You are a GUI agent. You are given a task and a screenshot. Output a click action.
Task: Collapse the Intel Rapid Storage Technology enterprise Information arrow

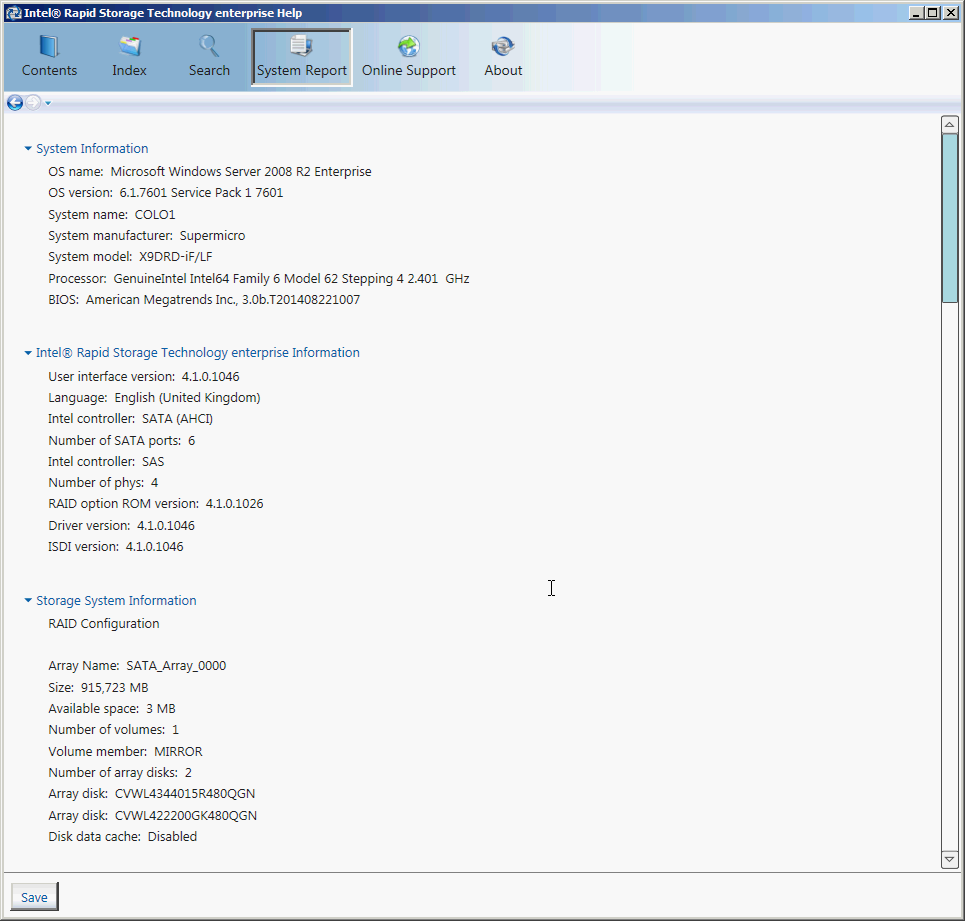click(x=28, y=353)
